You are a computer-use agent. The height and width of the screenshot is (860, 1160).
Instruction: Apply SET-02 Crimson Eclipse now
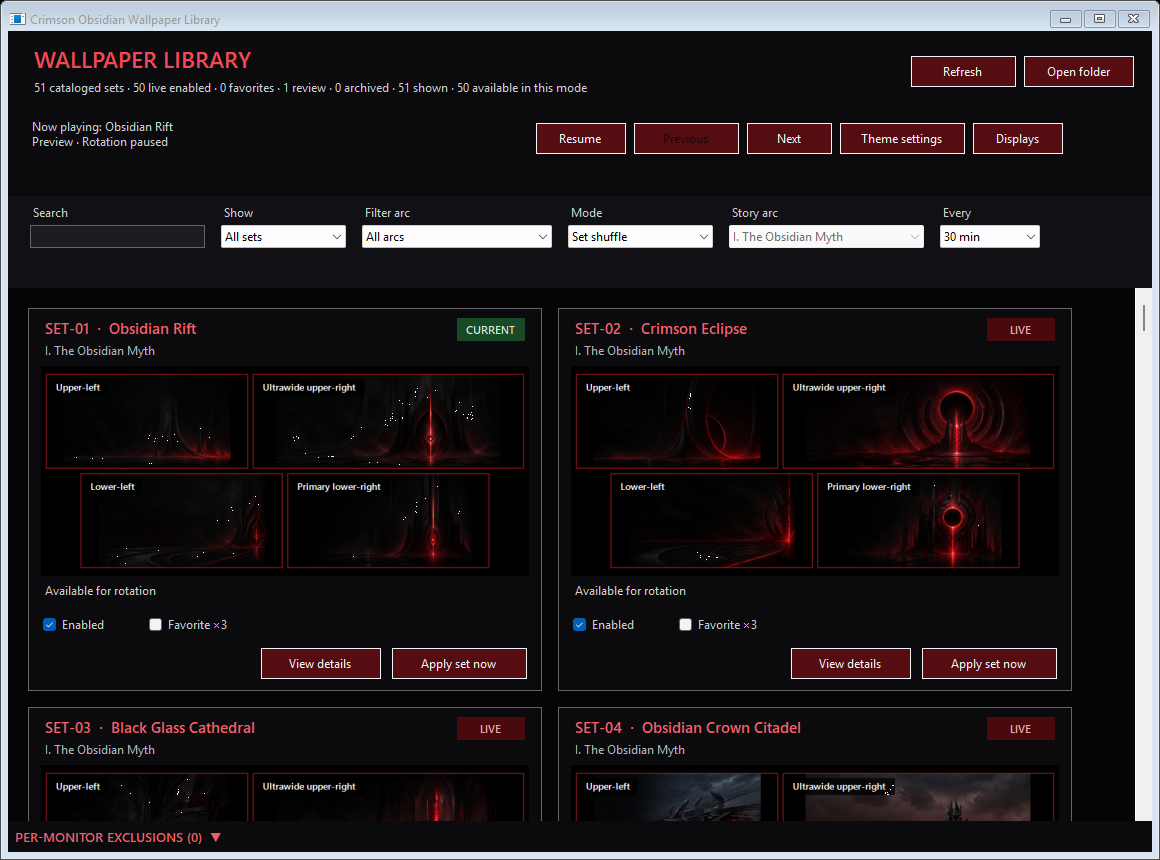988,664
